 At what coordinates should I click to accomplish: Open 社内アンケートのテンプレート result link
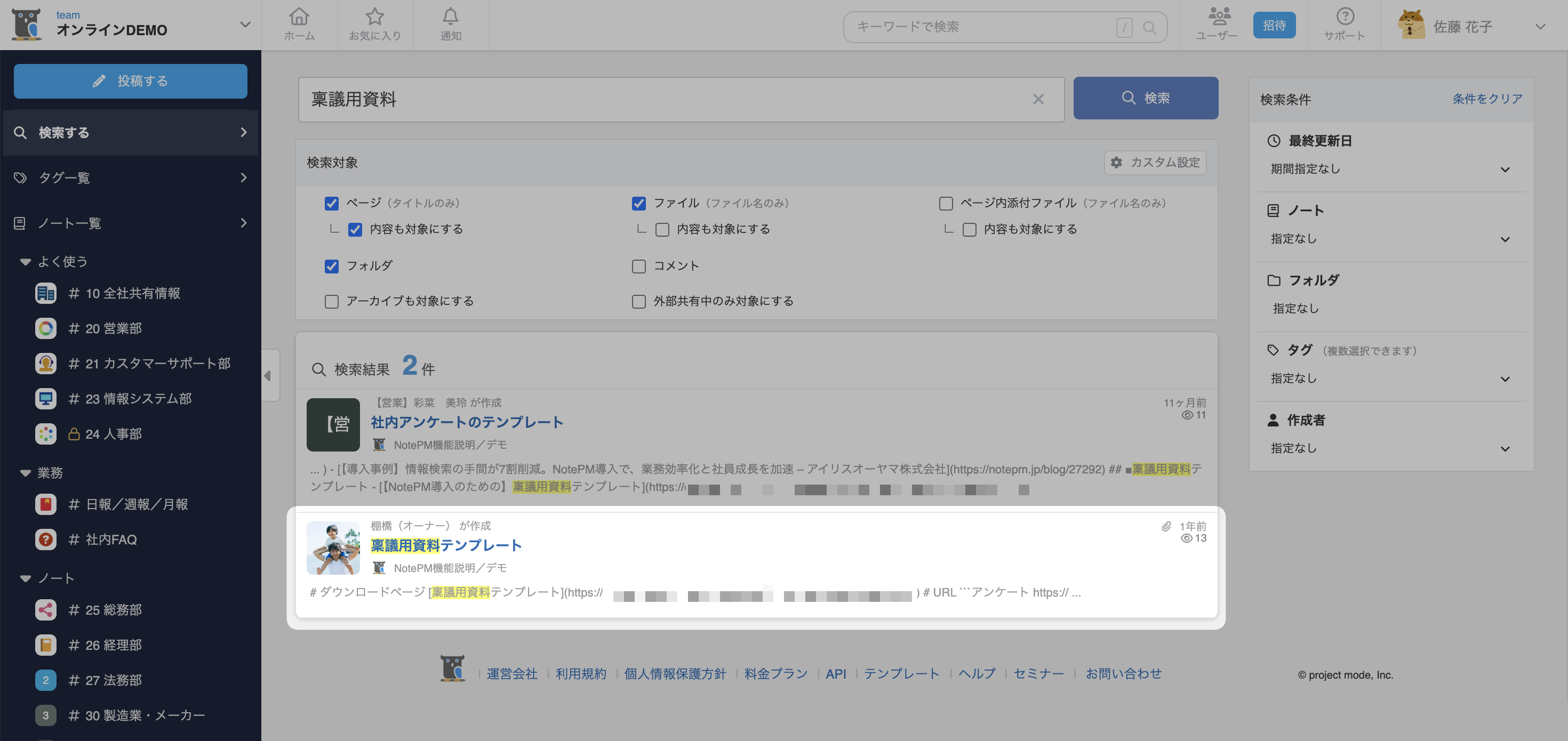pyautogui.click(x=467, y=422)
